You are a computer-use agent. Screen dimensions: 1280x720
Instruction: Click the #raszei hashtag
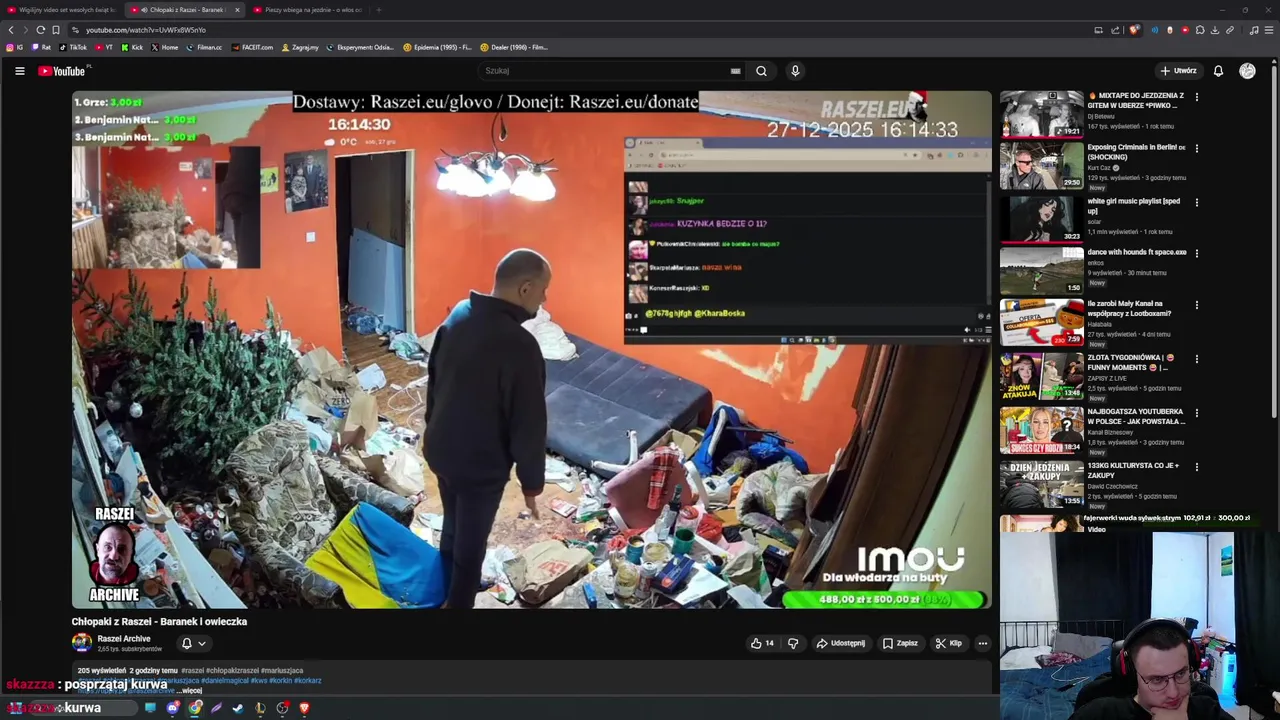click(x=192, y=671)
